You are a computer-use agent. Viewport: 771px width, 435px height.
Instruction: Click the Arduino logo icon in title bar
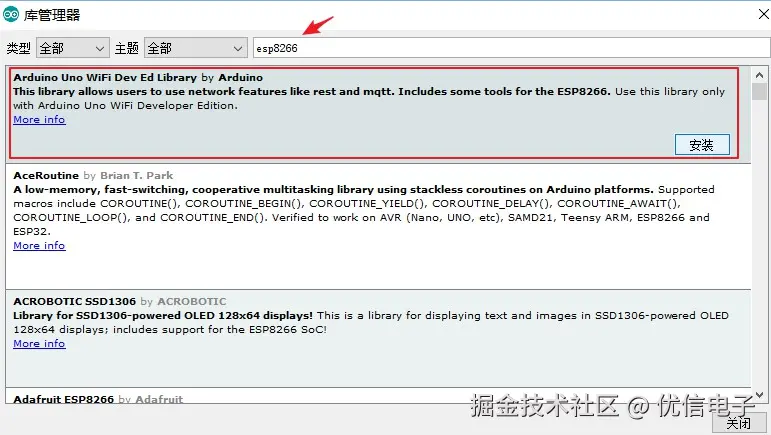pos(11,14)
